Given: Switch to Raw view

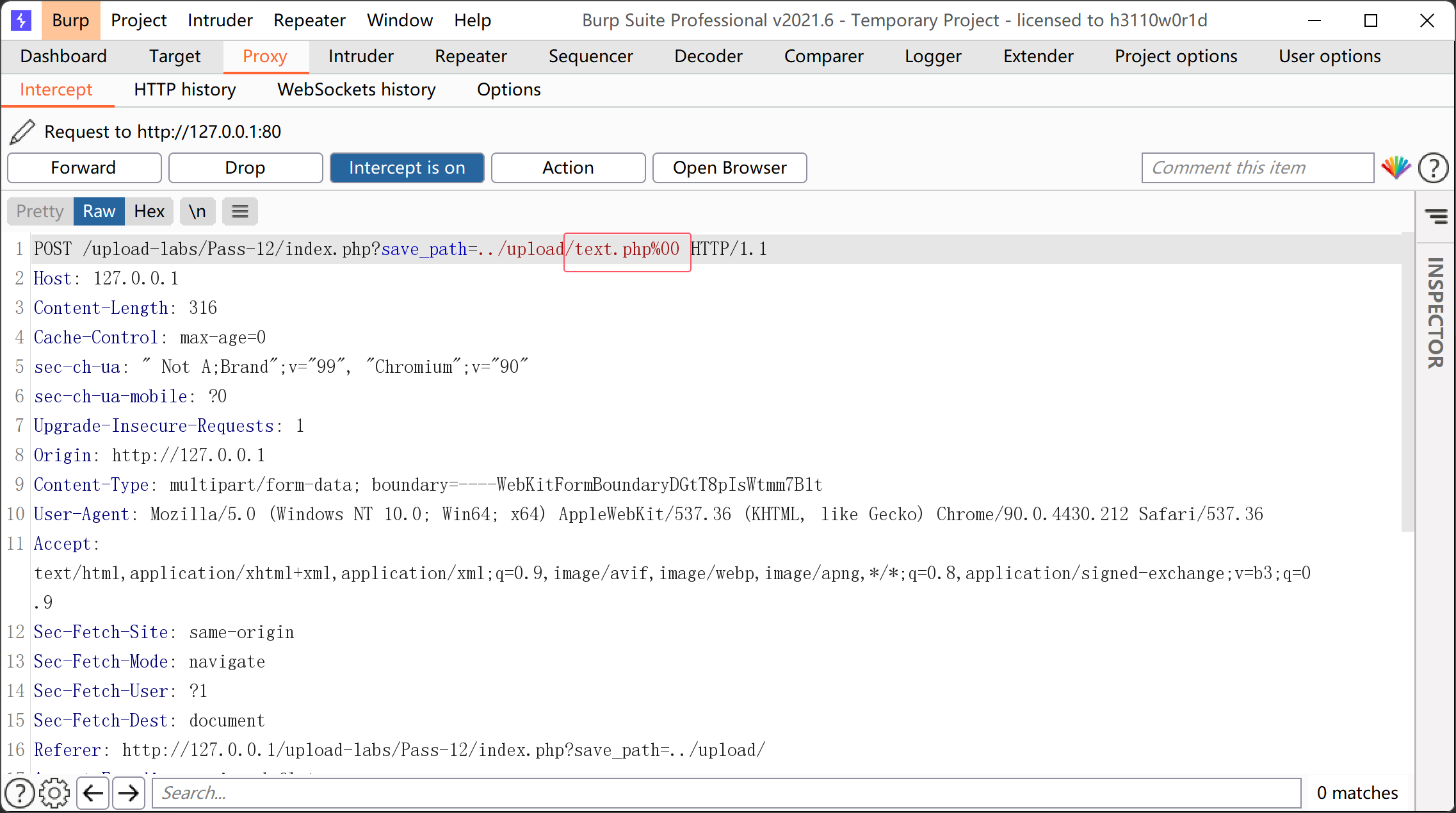Looking at the screenshot, I should coord(99,211).
